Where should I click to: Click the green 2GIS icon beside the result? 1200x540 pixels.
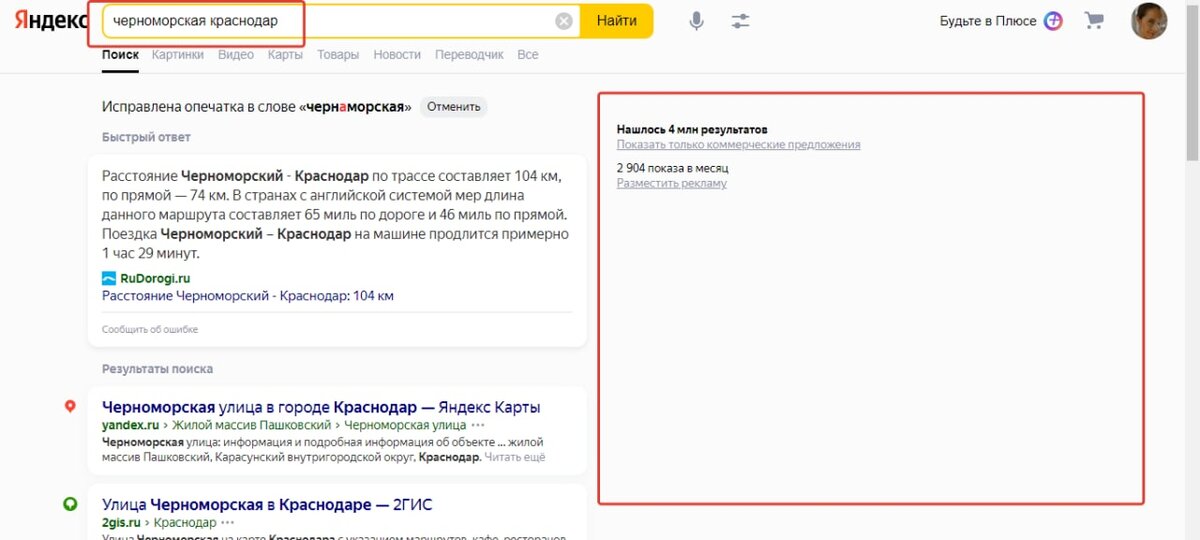(x=70, y=504)
